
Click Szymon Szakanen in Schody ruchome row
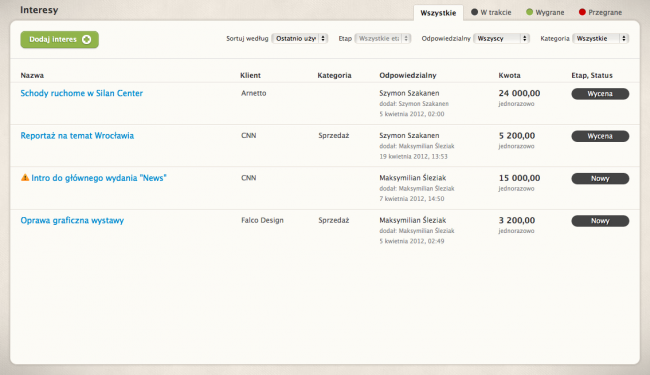click(x=409, y=93)
